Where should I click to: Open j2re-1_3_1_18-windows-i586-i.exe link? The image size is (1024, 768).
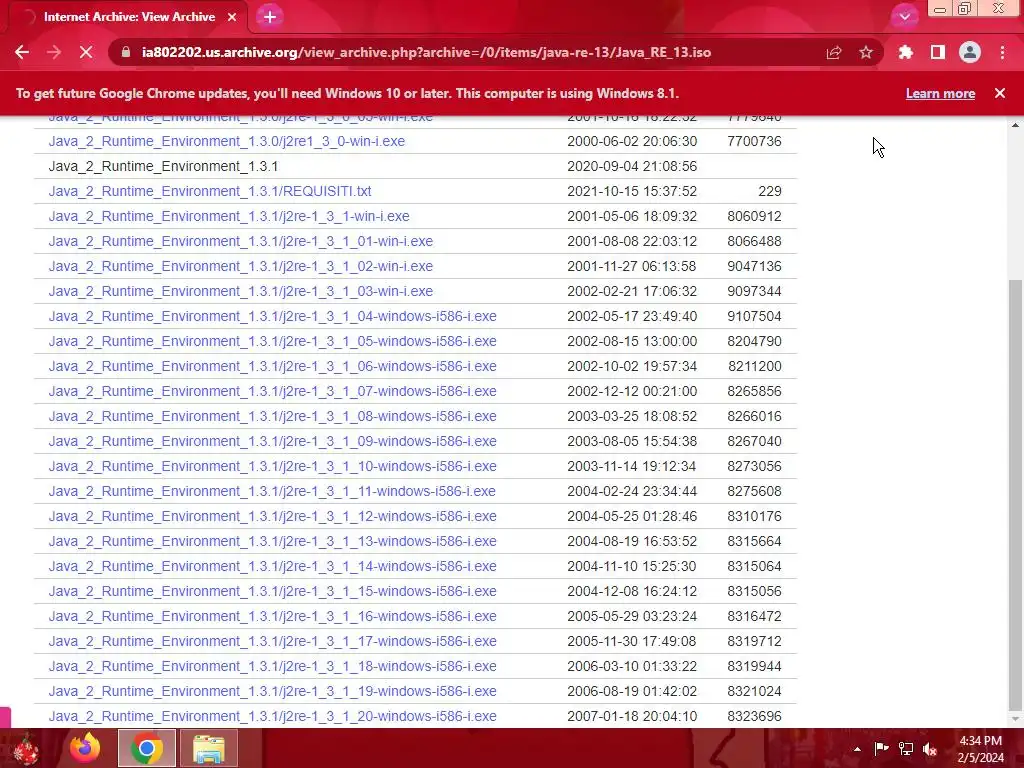point(272,666)
